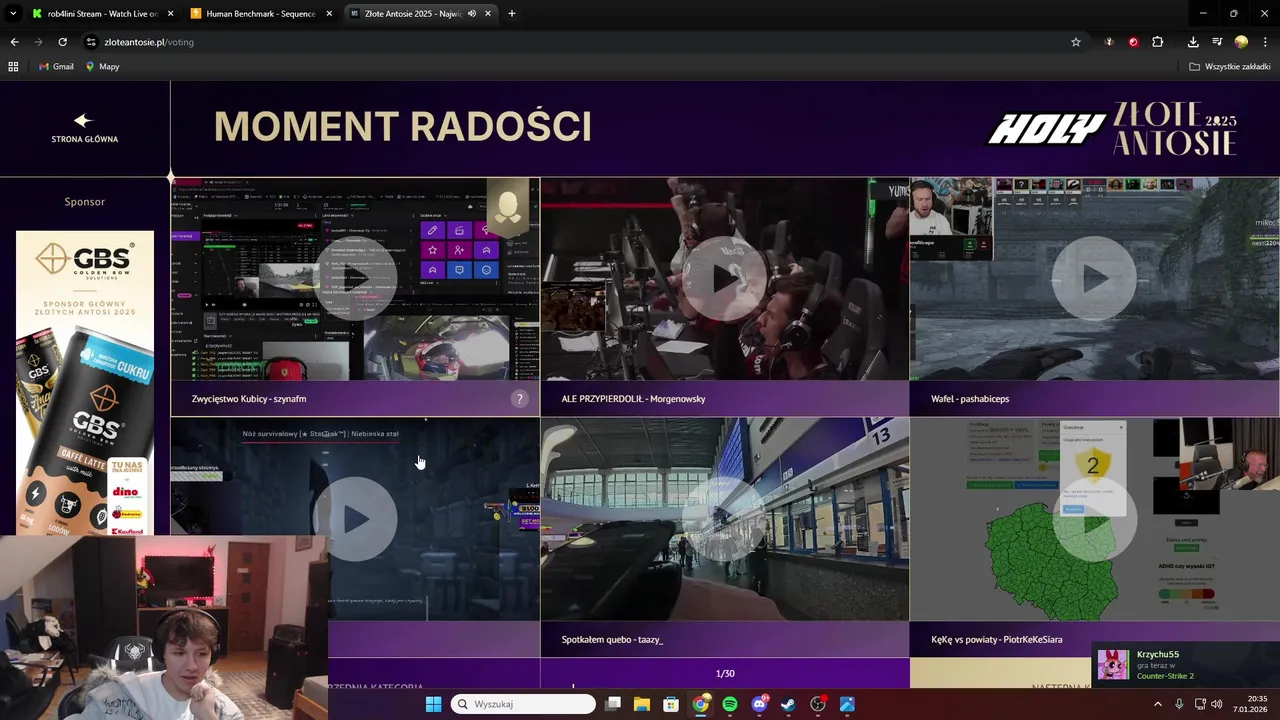Click the 1/30 page counter
This screenshot has width=1280, height=720.
tap(725, 673)
